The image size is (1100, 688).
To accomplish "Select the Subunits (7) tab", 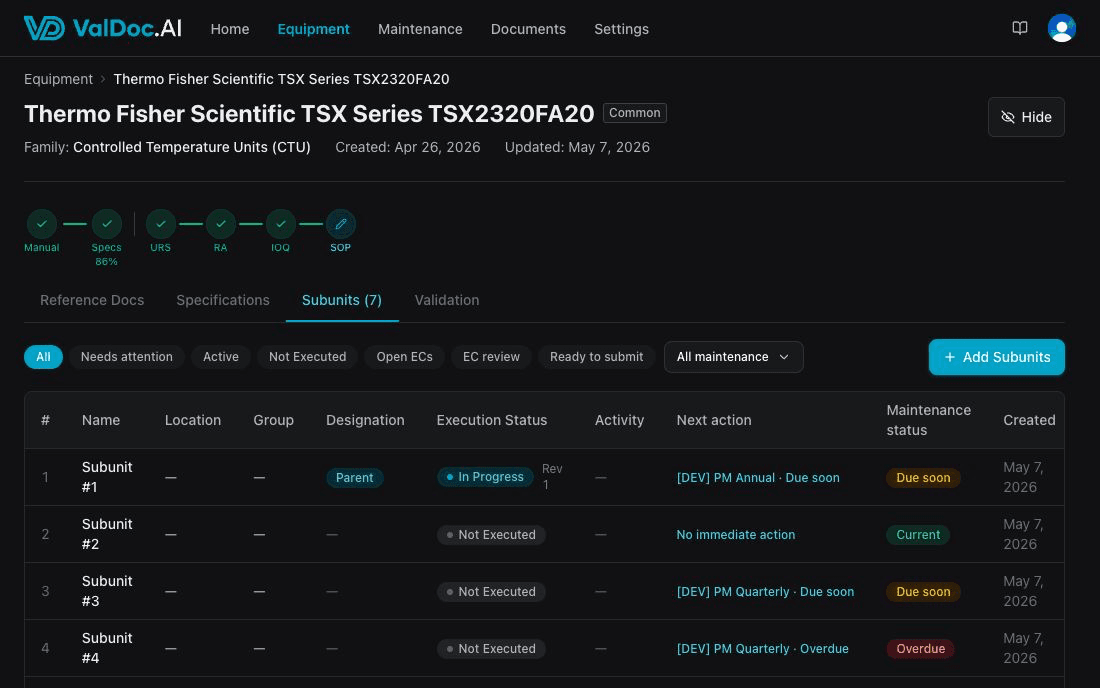I will [x=342, y=300].
